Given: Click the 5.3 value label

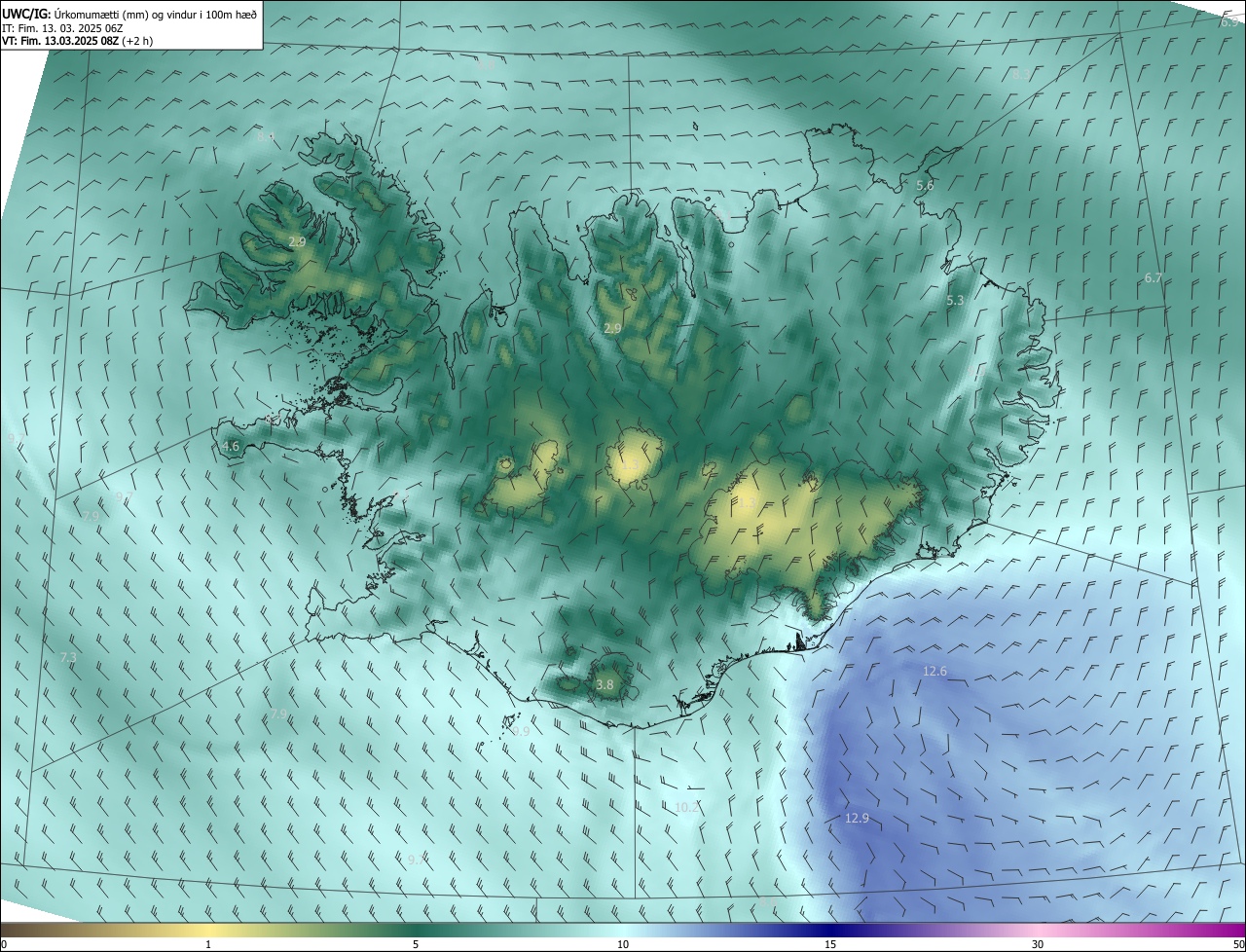Looking at the screenshot, I should [955, 301].
